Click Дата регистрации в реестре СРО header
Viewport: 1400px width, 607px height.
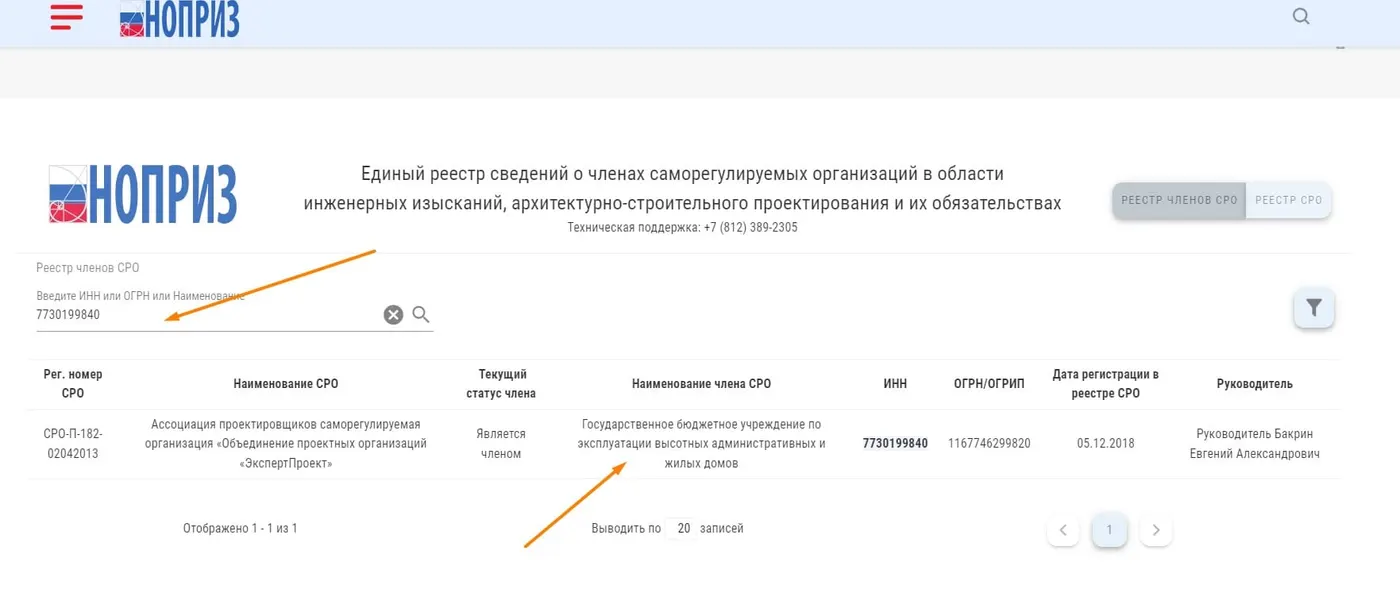[x=1105, y=384]
